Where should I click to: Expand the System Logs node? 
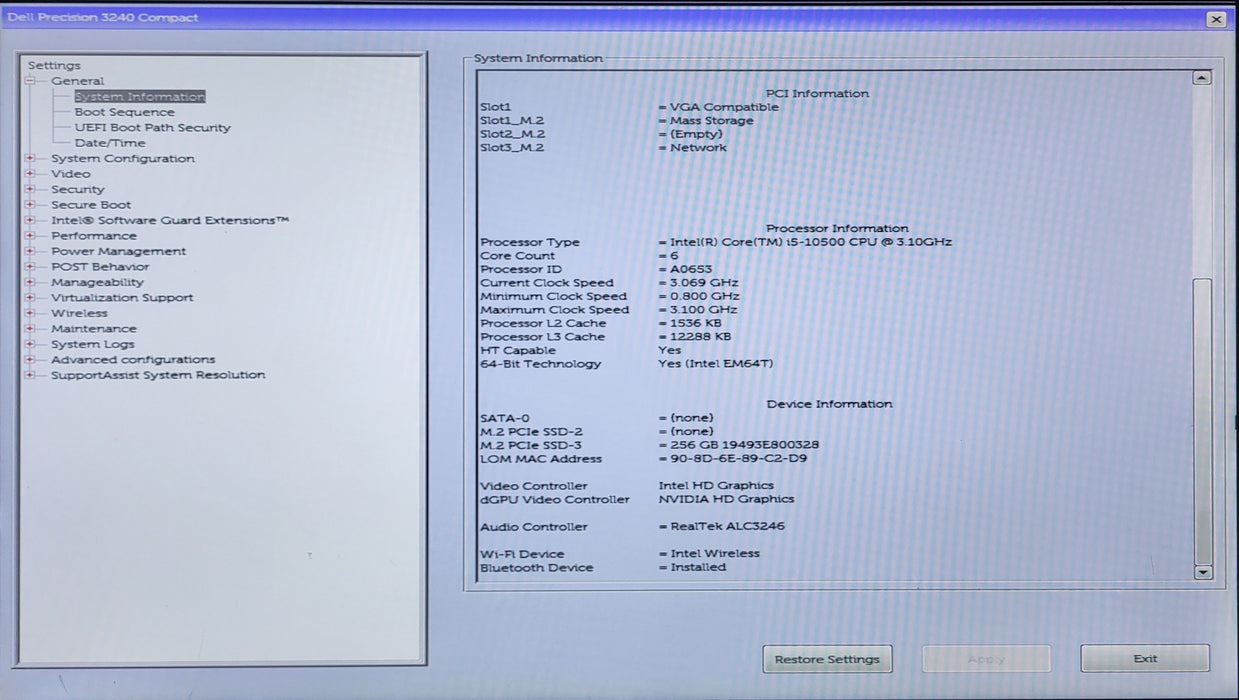[x=30, y=344]
